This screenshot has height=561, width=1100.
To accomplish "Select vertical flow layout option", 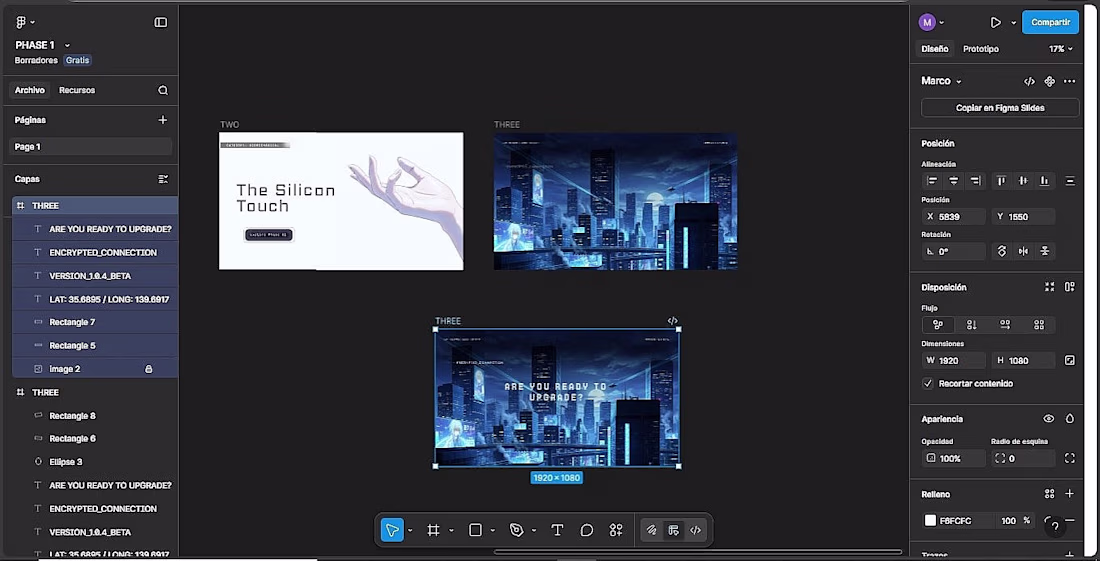I will tap(972, 325).
